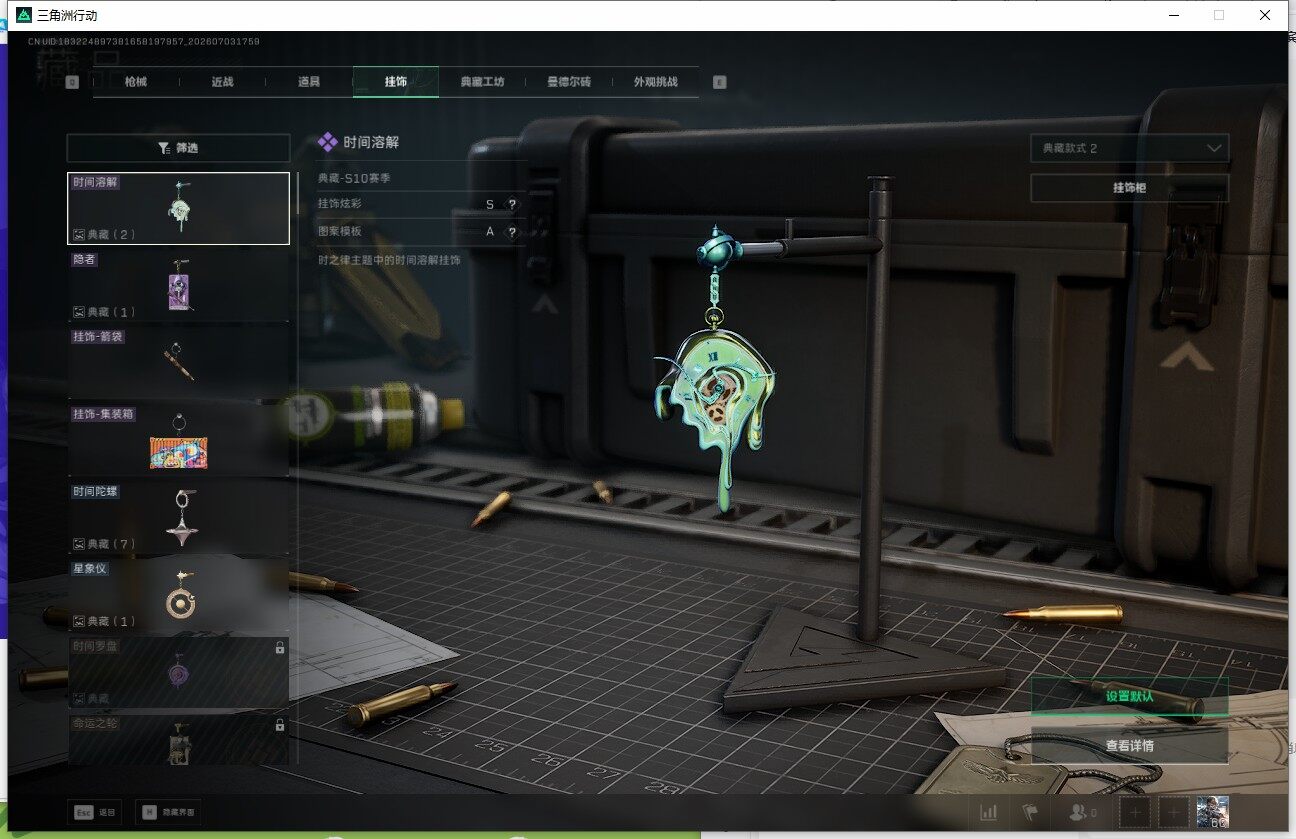The width and height of the screenshot is (1296, 839).
Task: Click the flag icon in bottom bar
Action: click(1030, 813)
